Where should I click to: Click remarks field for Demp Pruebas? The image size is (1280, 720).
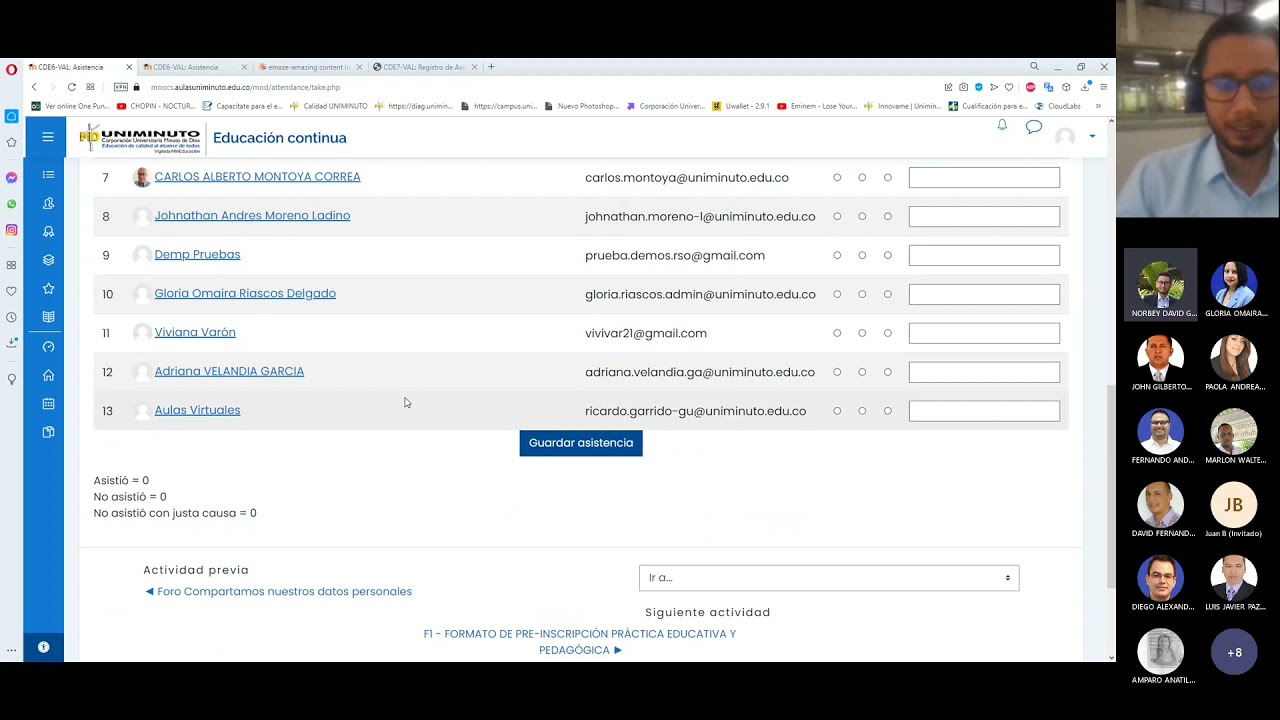pyautogui.click(x=984, y=255)
